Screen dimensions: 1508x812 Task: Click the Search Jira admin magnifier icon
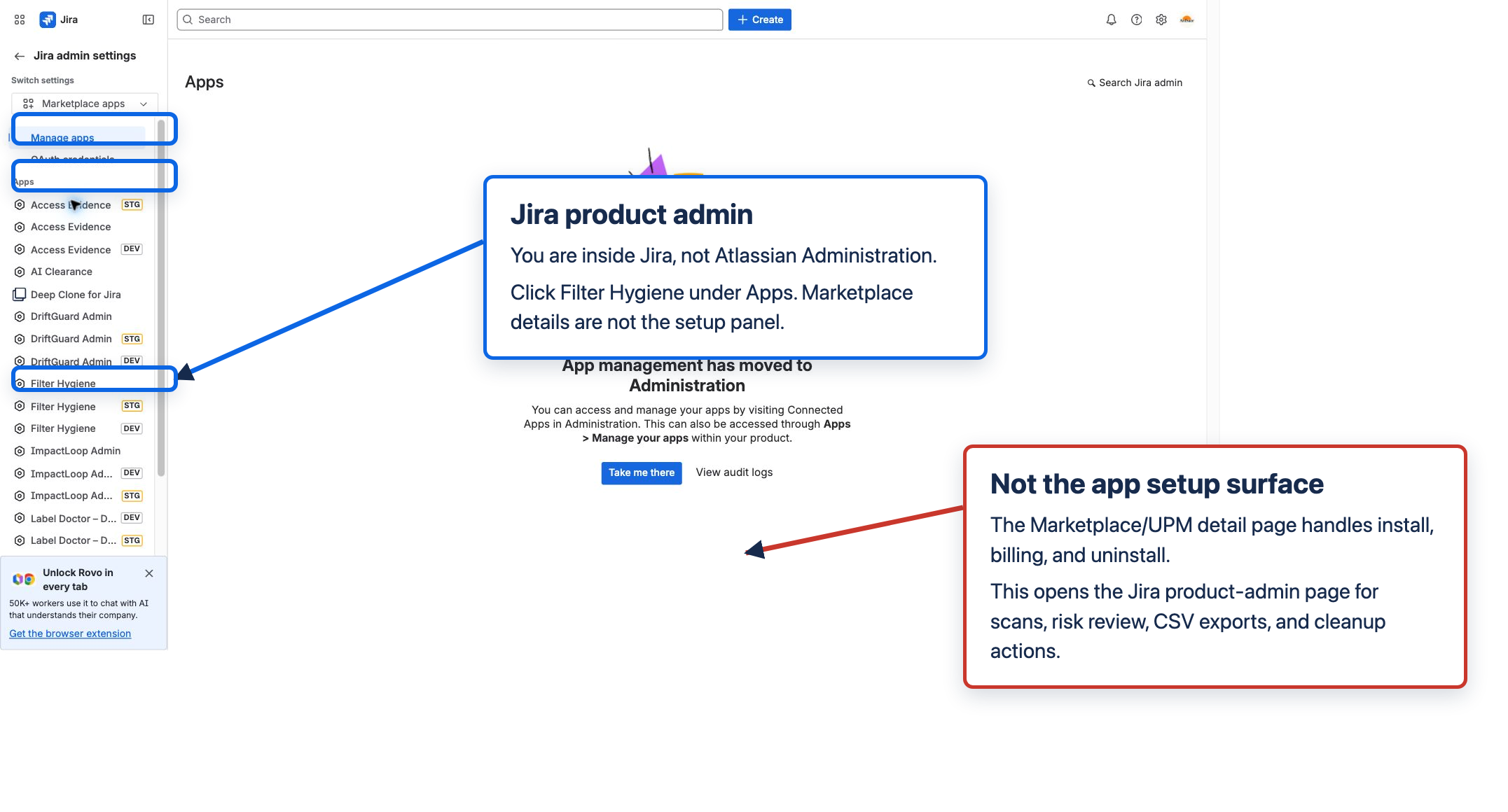(1091, 83)
